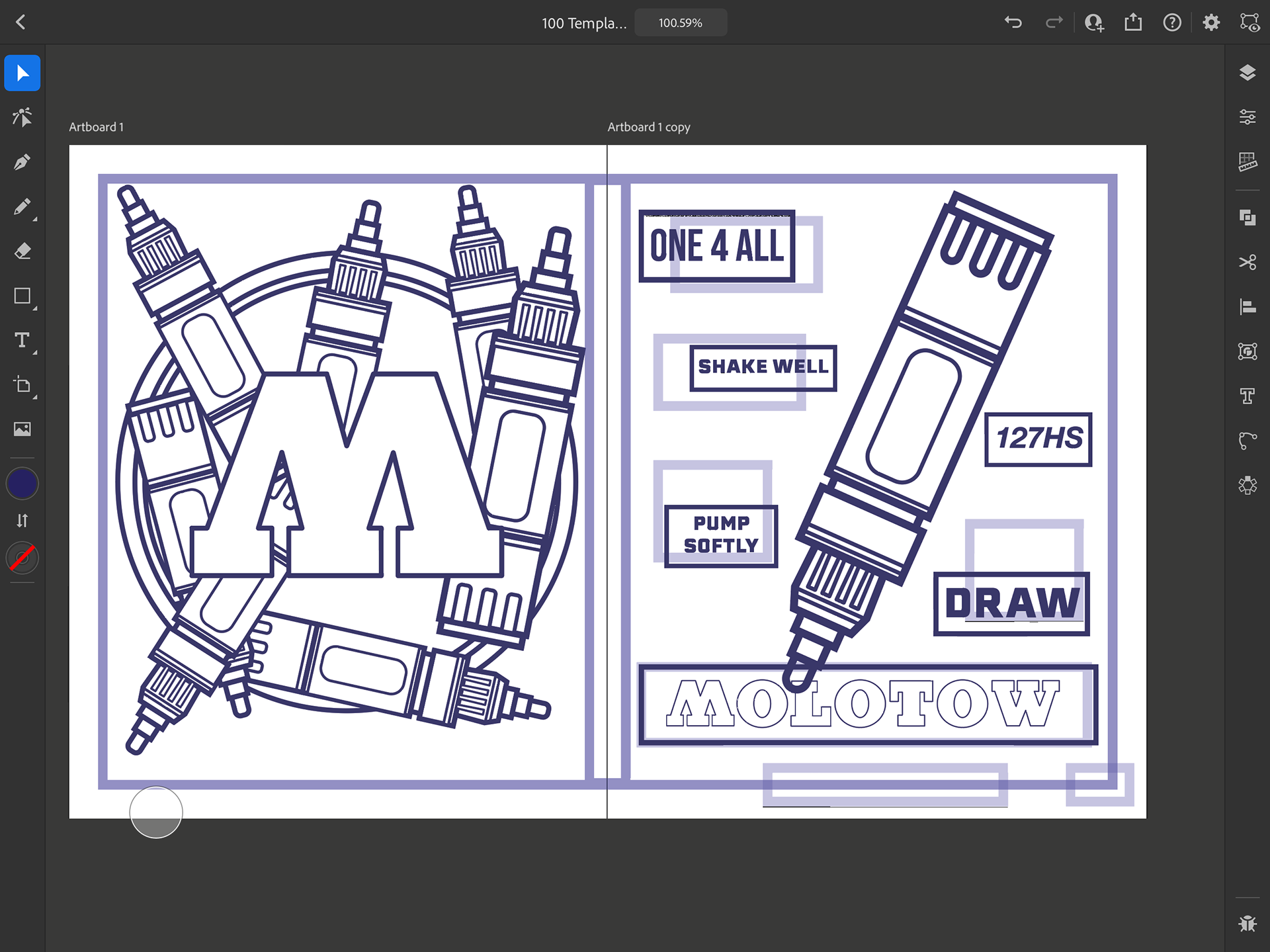Select the Artboard tool
1270x952 pixels.
[22, 385]
